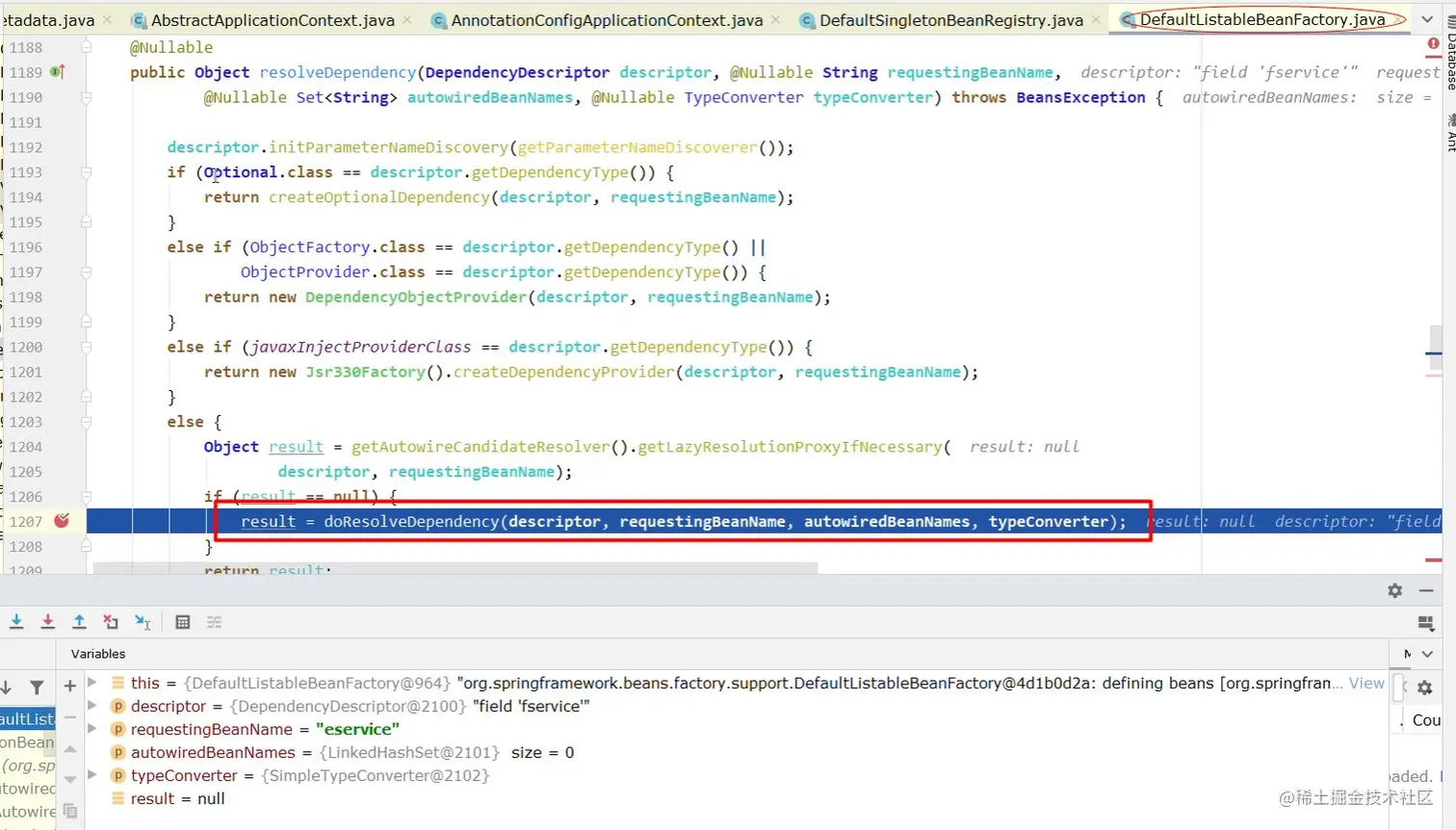Click the Step Into debugger icon

(16, 622)
